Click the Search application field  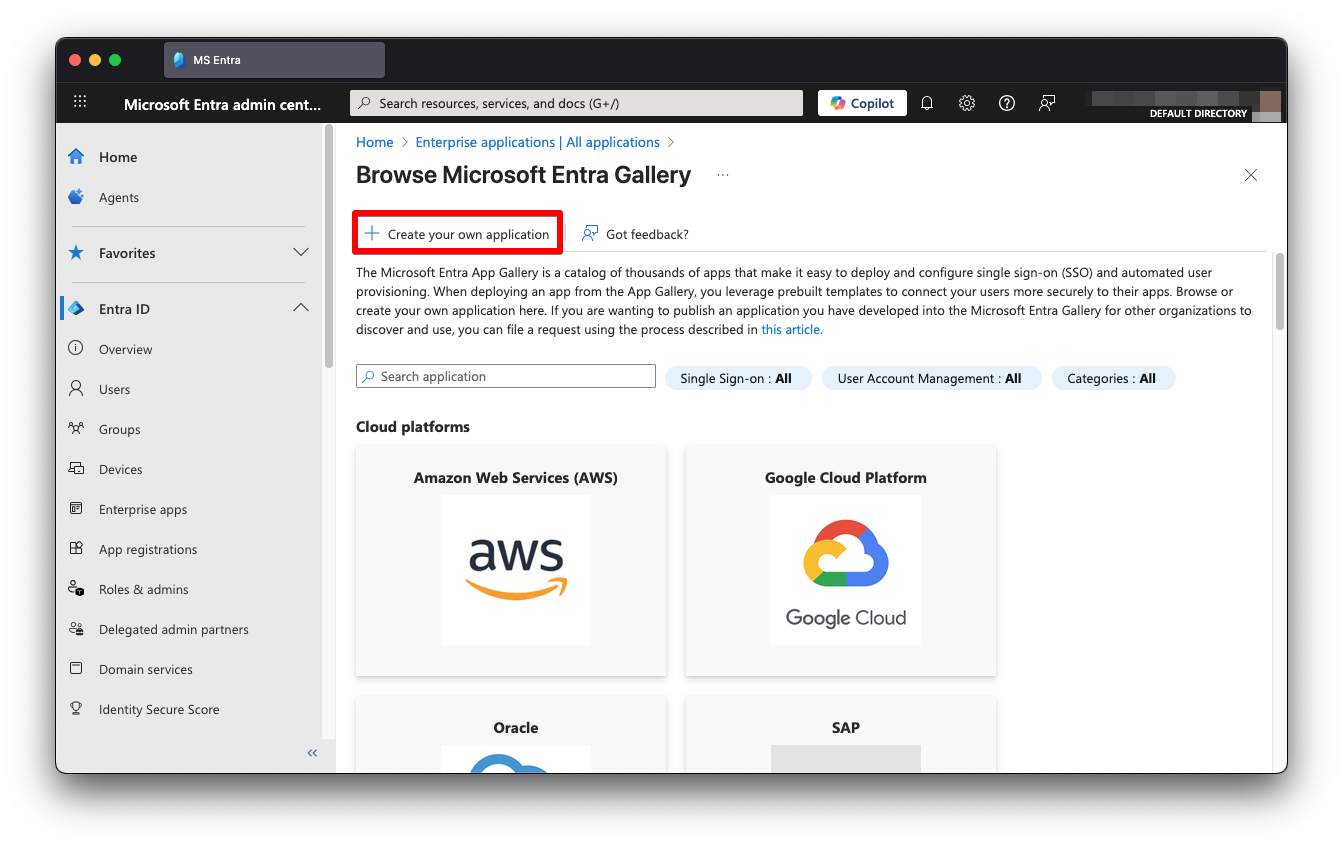505,376
